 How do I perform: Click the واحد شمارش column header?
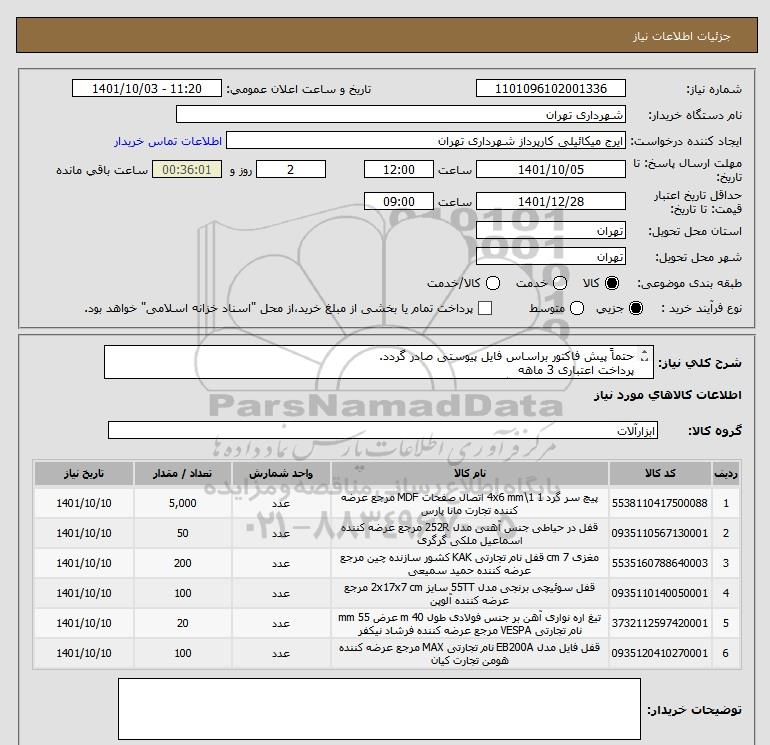tap(281, 473)
